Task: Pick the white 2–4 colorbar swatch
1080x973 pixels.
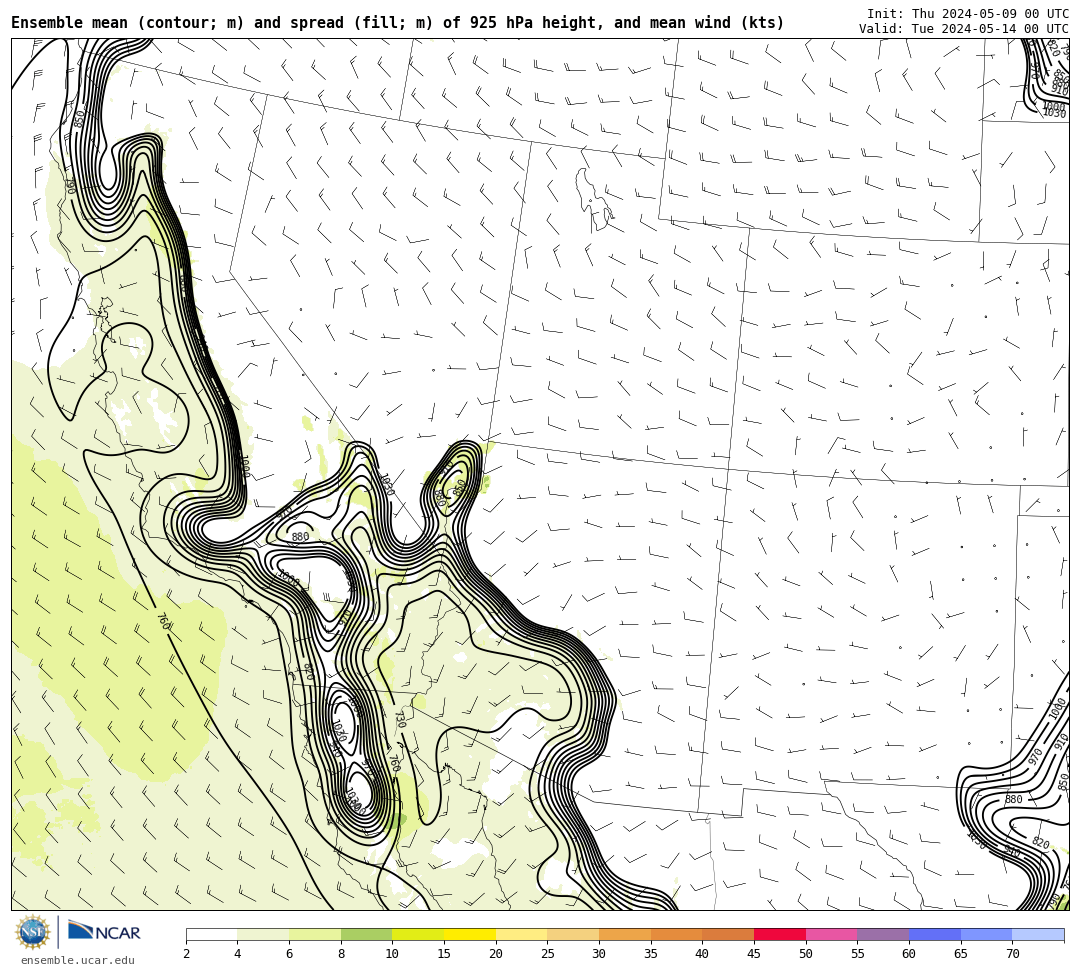Action: (211, 934)
